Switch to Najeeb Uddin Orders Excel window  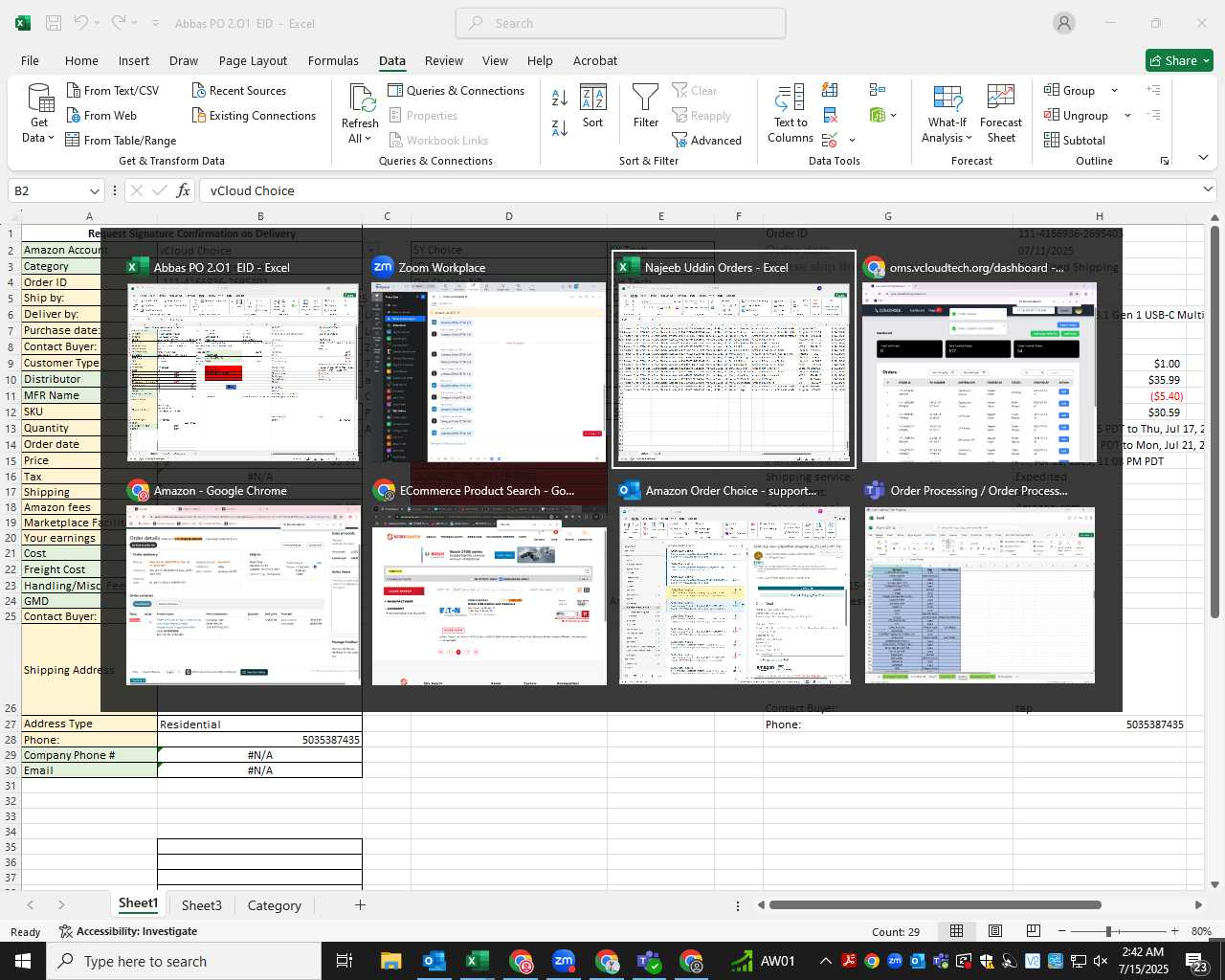pos(734,360)
